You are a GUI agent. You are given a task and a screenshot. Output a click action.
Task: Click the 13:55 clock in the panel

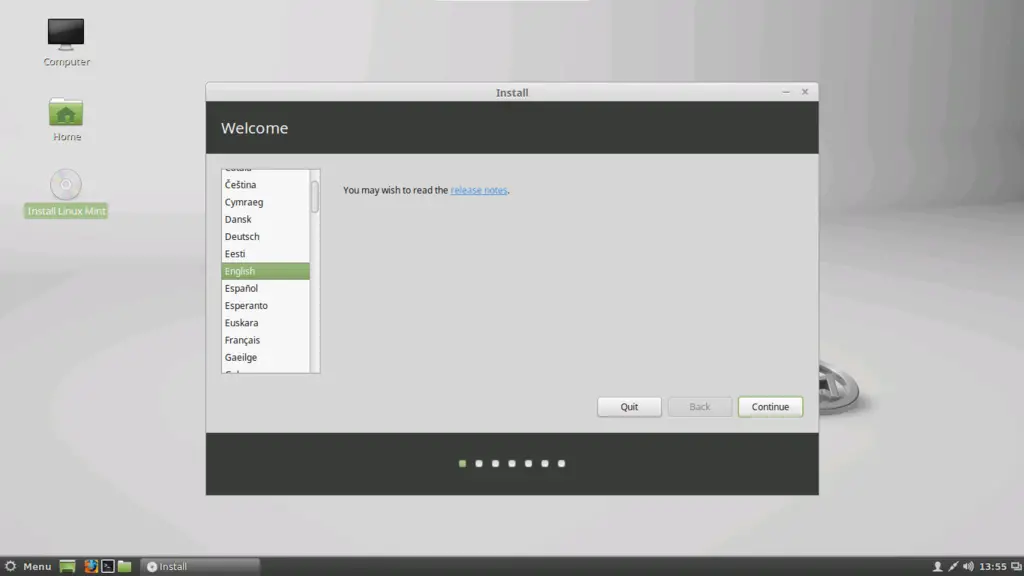coord(993,566)
